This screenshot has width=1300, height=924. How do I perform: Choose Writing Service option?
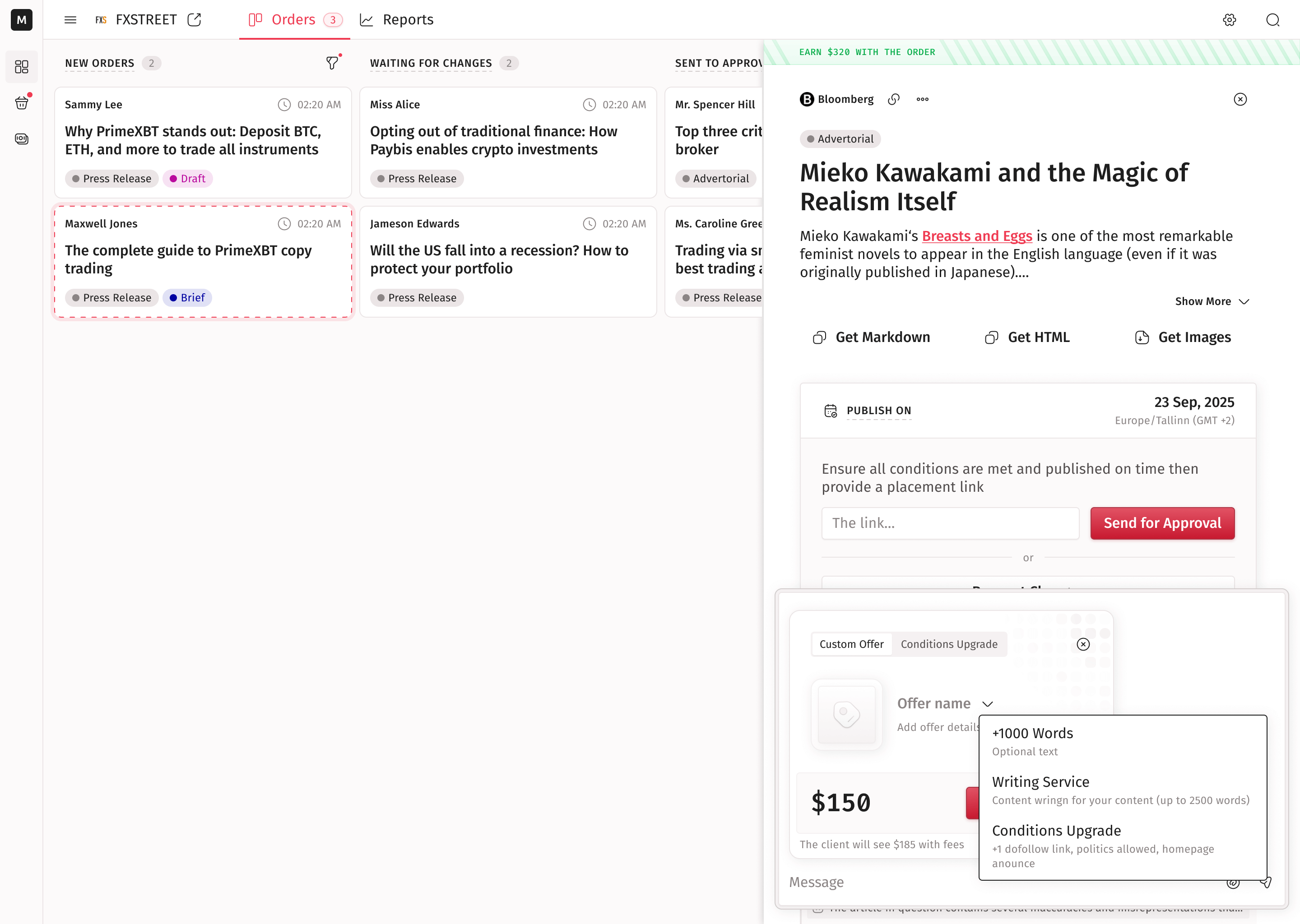click(x=1123, y=790)
